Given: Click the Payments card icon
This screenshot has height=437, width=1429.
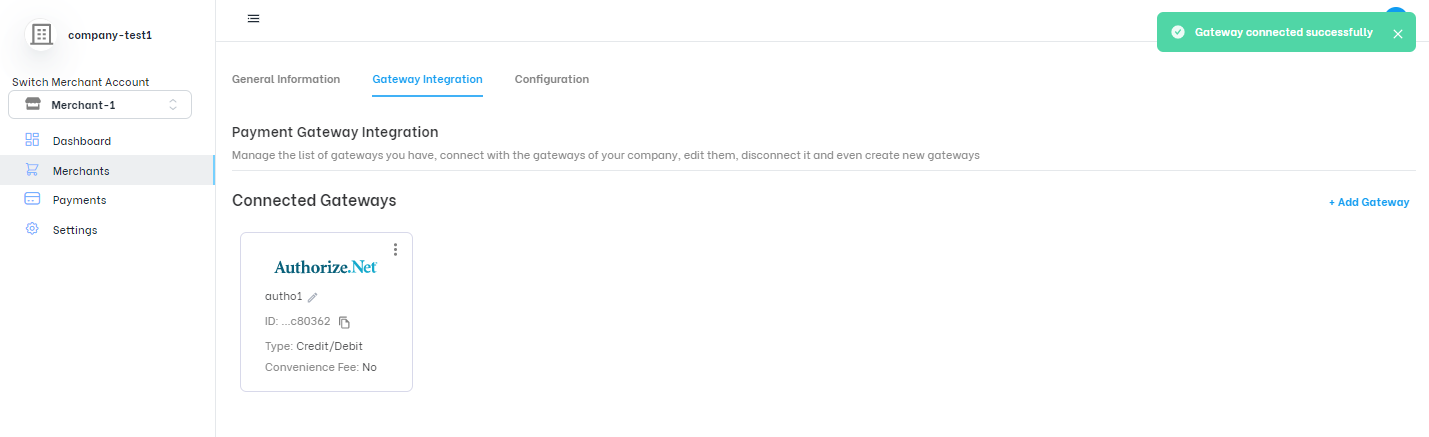Looking at the screenshot, I should click(x=32, y=199).
